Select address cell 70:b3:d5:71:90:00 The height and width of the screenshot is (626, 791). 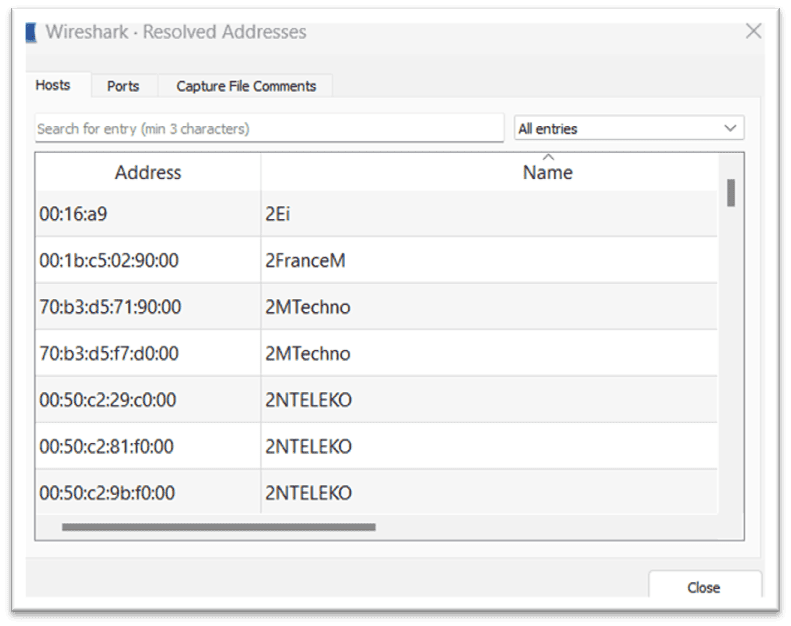click(148, 307)
